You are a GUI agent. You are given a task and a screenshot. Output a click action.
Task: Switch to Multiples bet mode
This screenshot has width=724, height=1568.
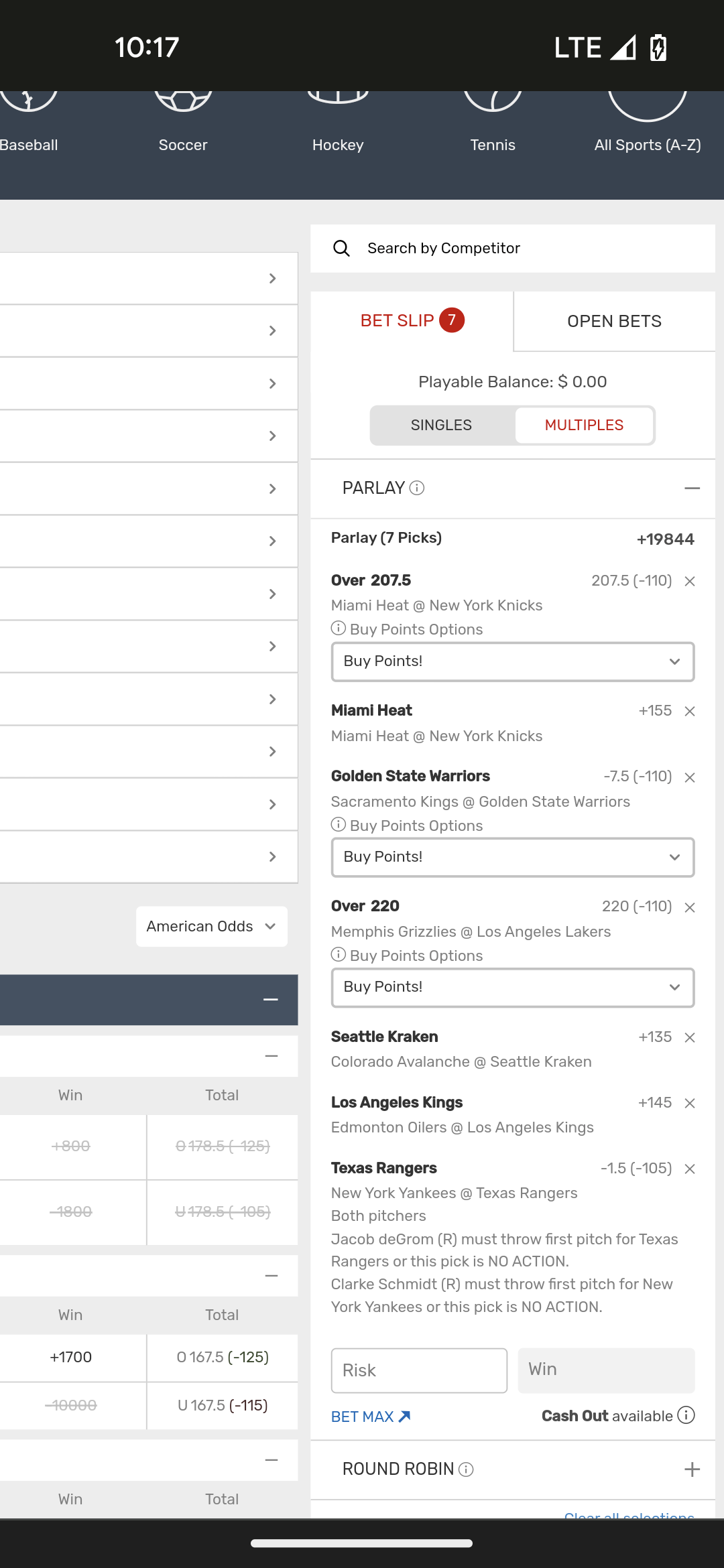click(584, 426)
